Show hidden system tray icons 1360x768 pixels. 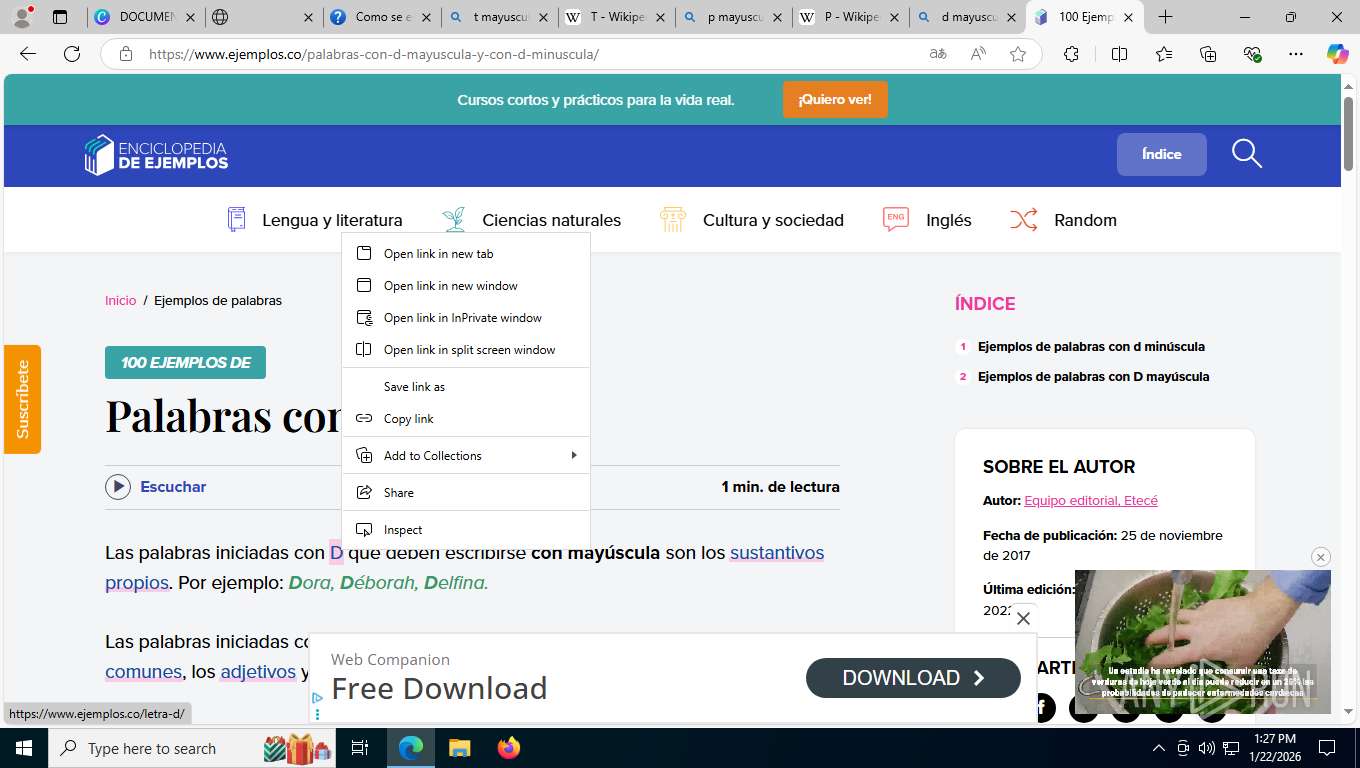(1159, 748)
